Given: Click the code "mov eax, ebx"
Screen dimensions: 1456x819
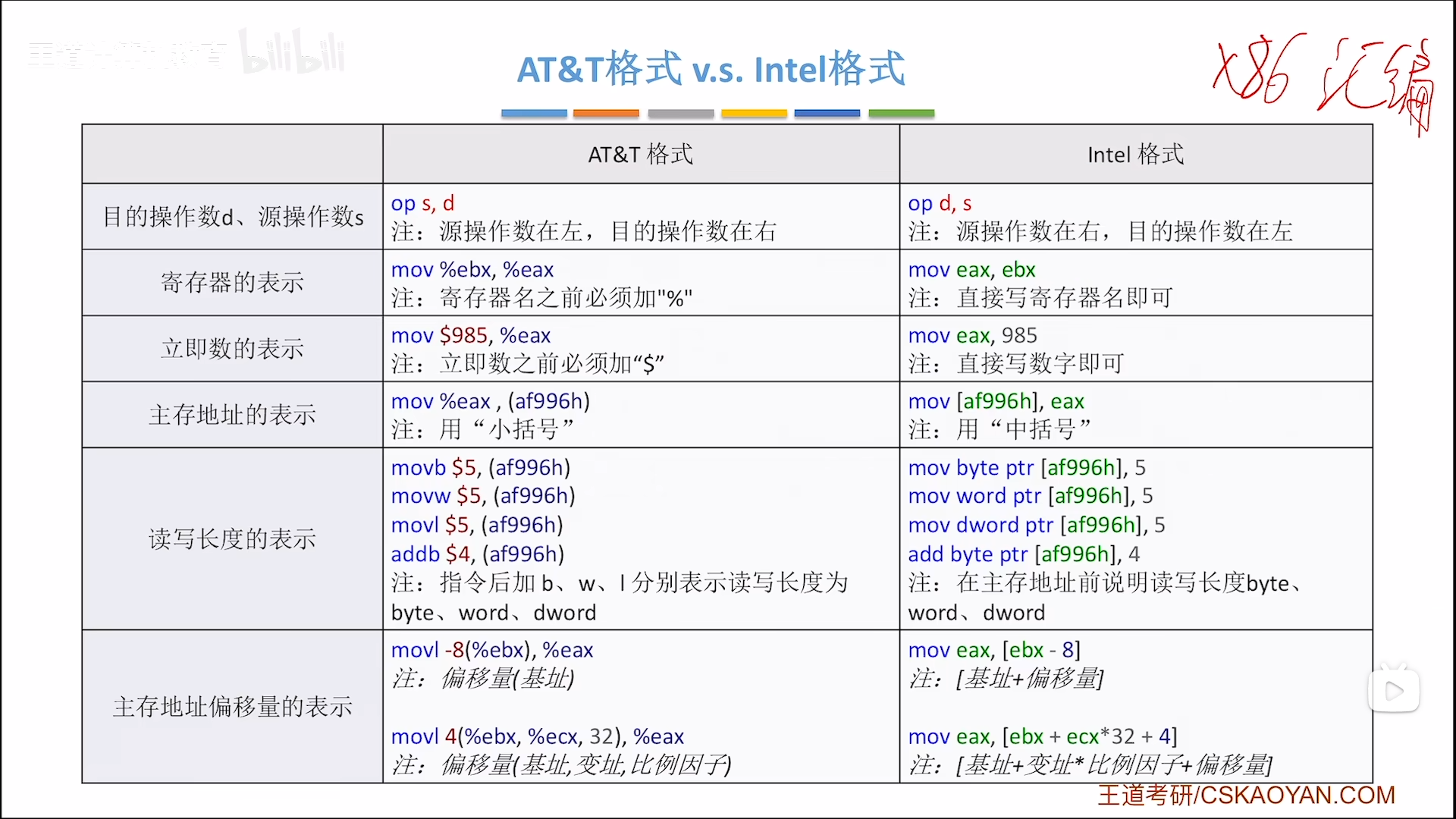Looking at the screenshot, I should point(971,269).
